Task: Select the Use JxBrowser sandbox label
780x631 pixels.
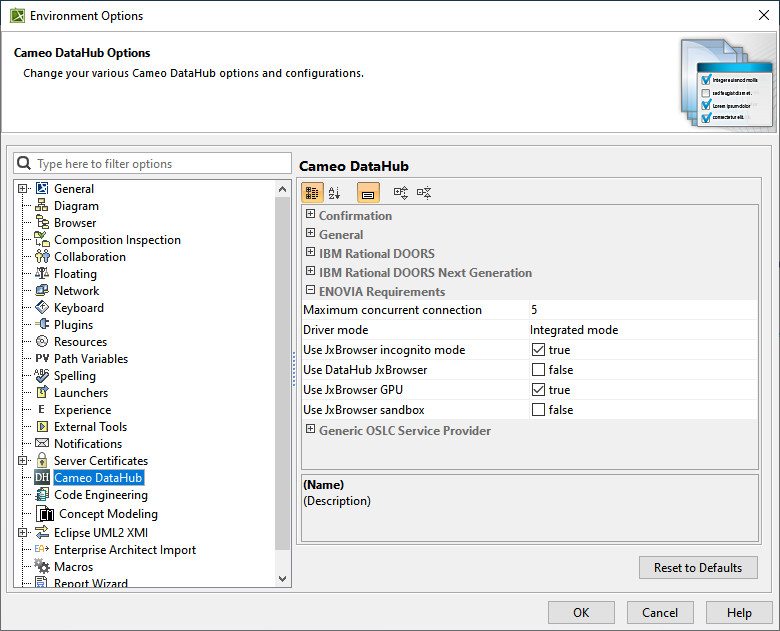Action: [x=364, y=410]
